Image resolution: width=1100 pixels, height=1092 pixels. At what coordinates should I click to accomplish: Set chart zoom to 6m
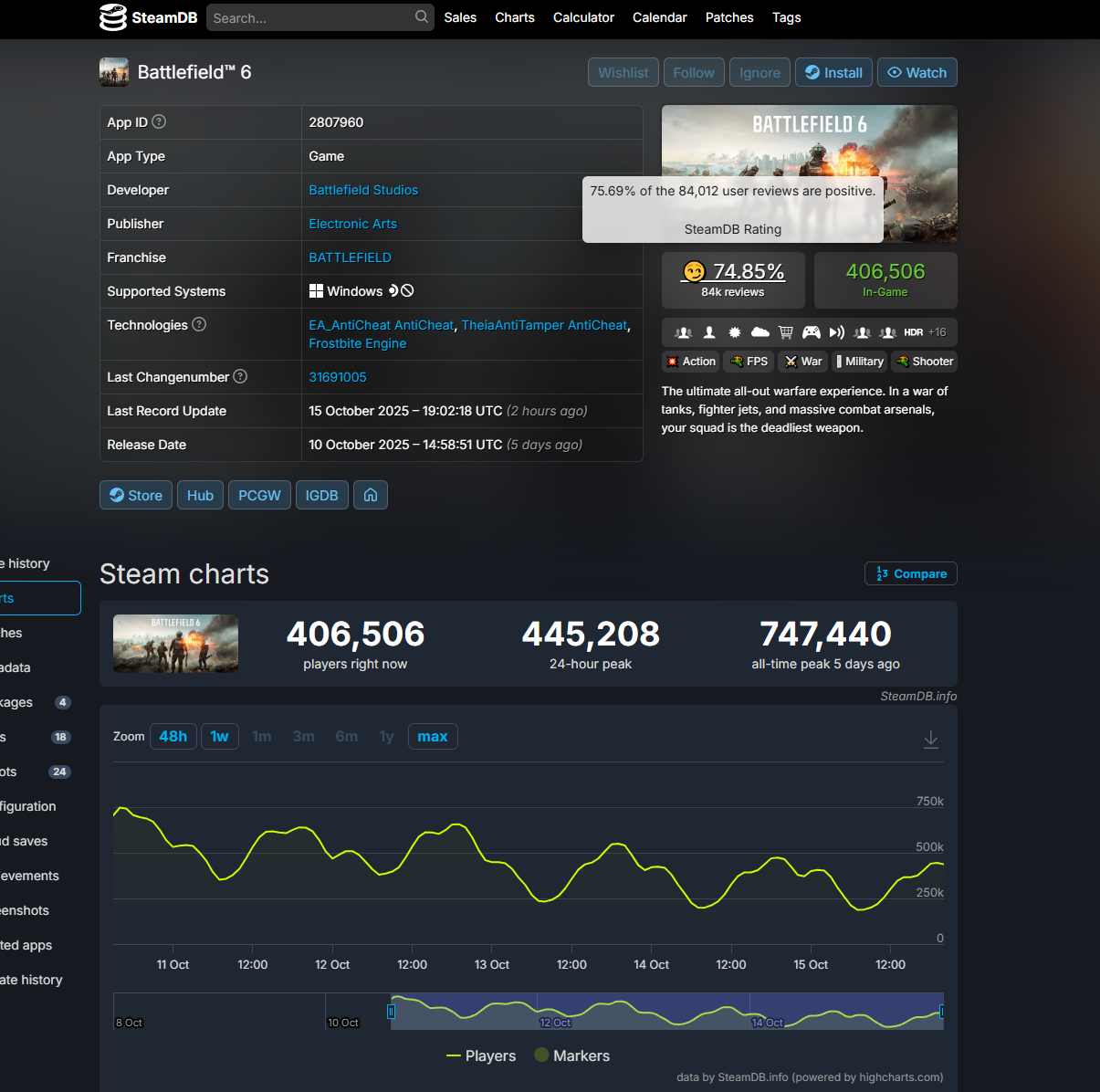(347, 736)
